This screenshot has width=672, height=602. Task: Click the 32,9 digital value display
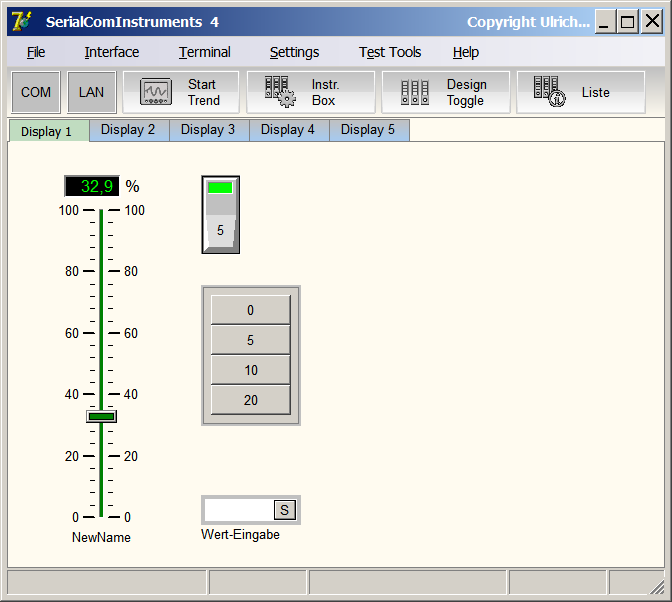(x=92, y=186)
